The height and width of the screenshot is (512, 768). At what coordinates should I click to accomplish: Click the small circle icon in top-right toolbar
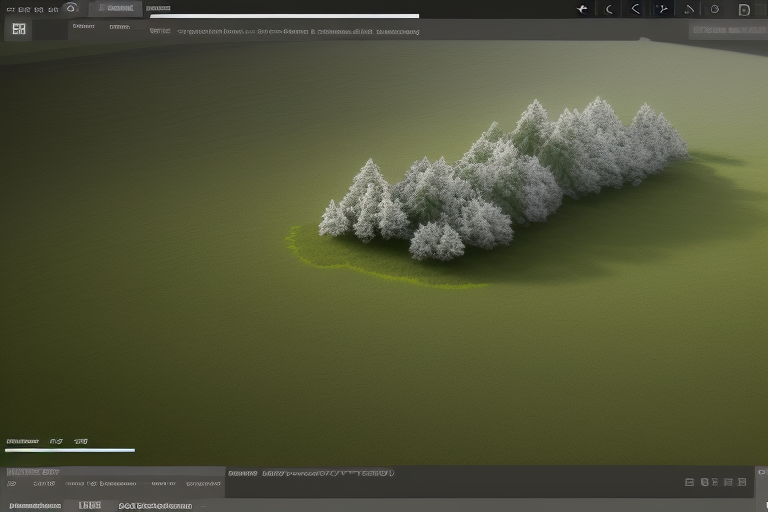714,10
